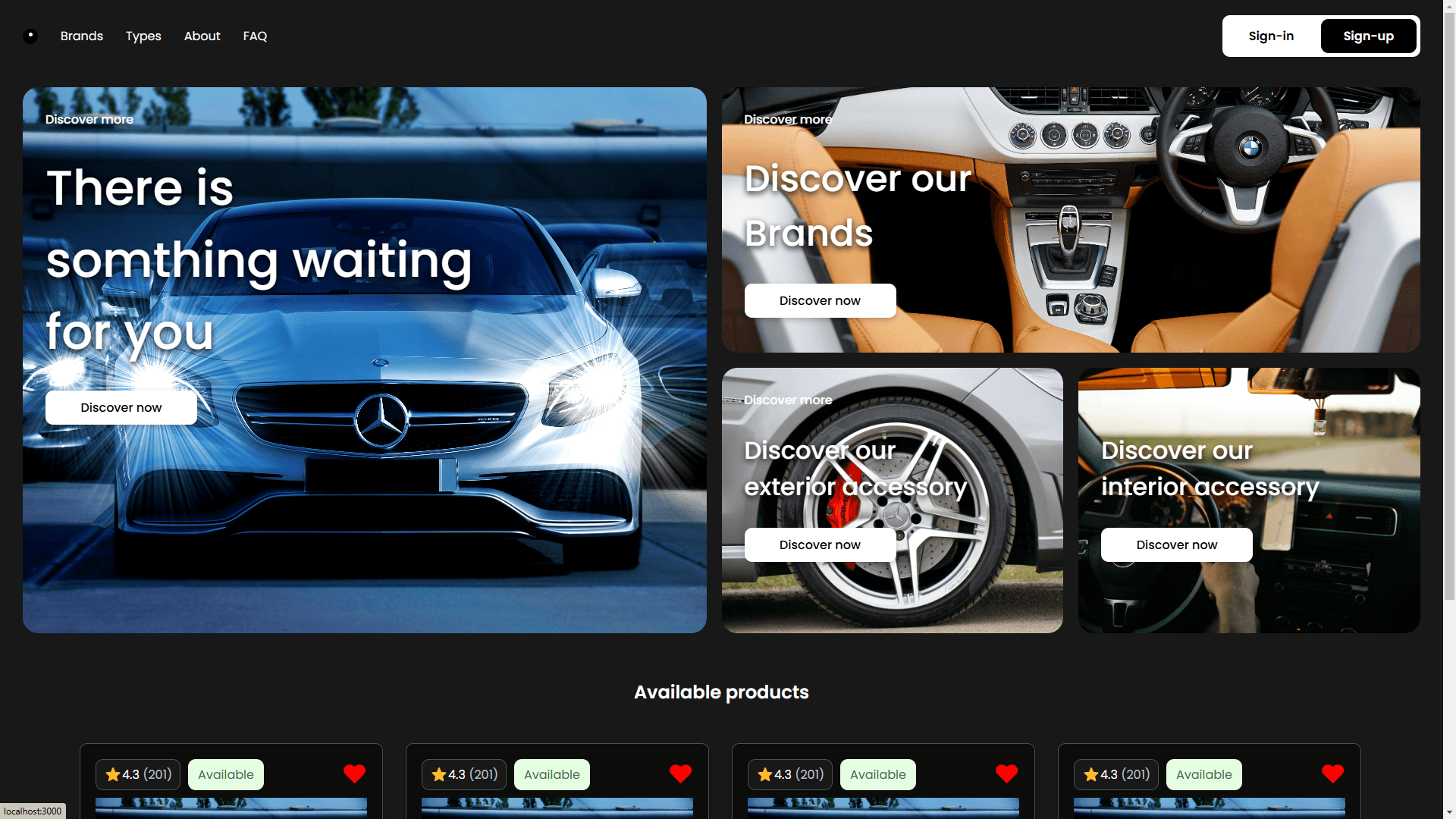Click Discover now under Discover our Brands

click(x=820, y=300)
